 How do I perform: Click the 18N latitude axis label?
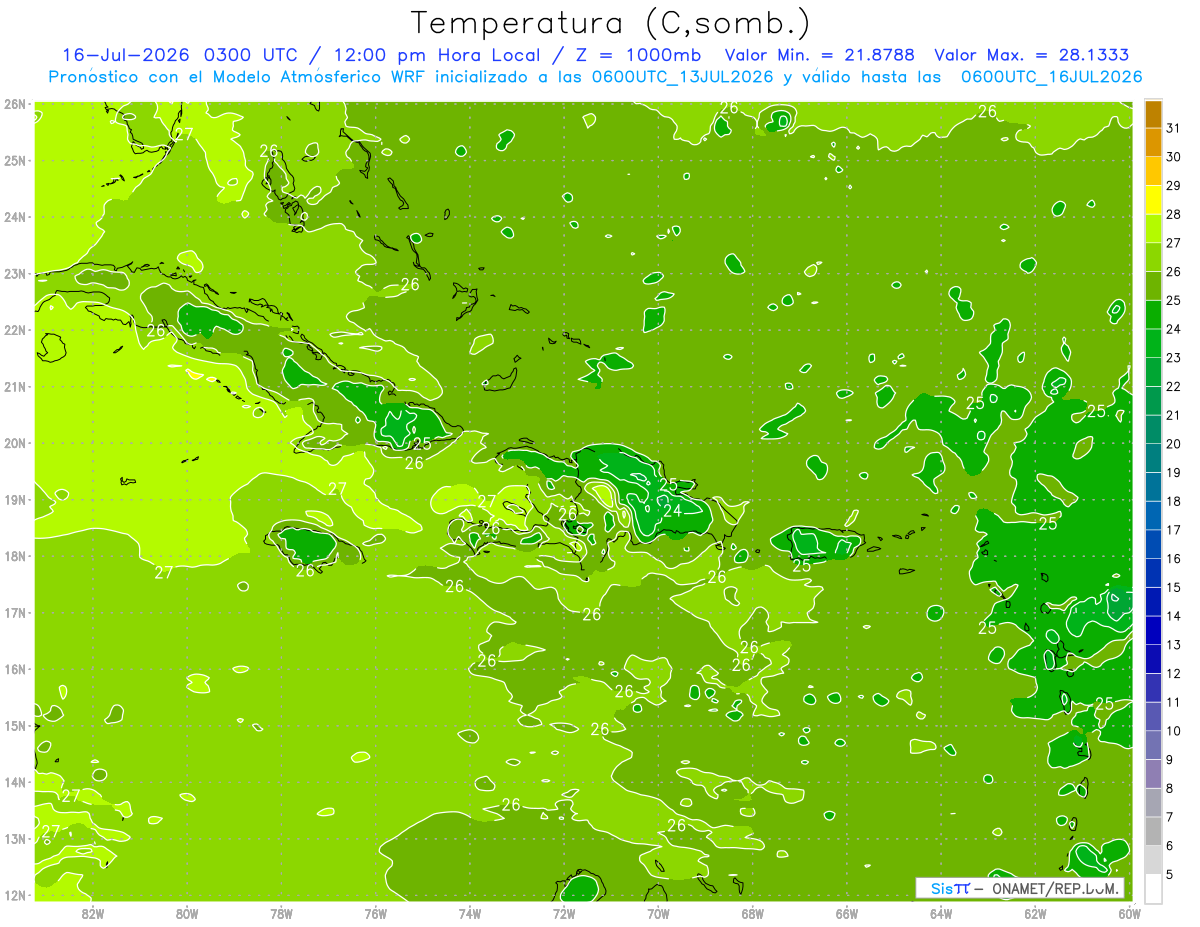coord(14,556)
